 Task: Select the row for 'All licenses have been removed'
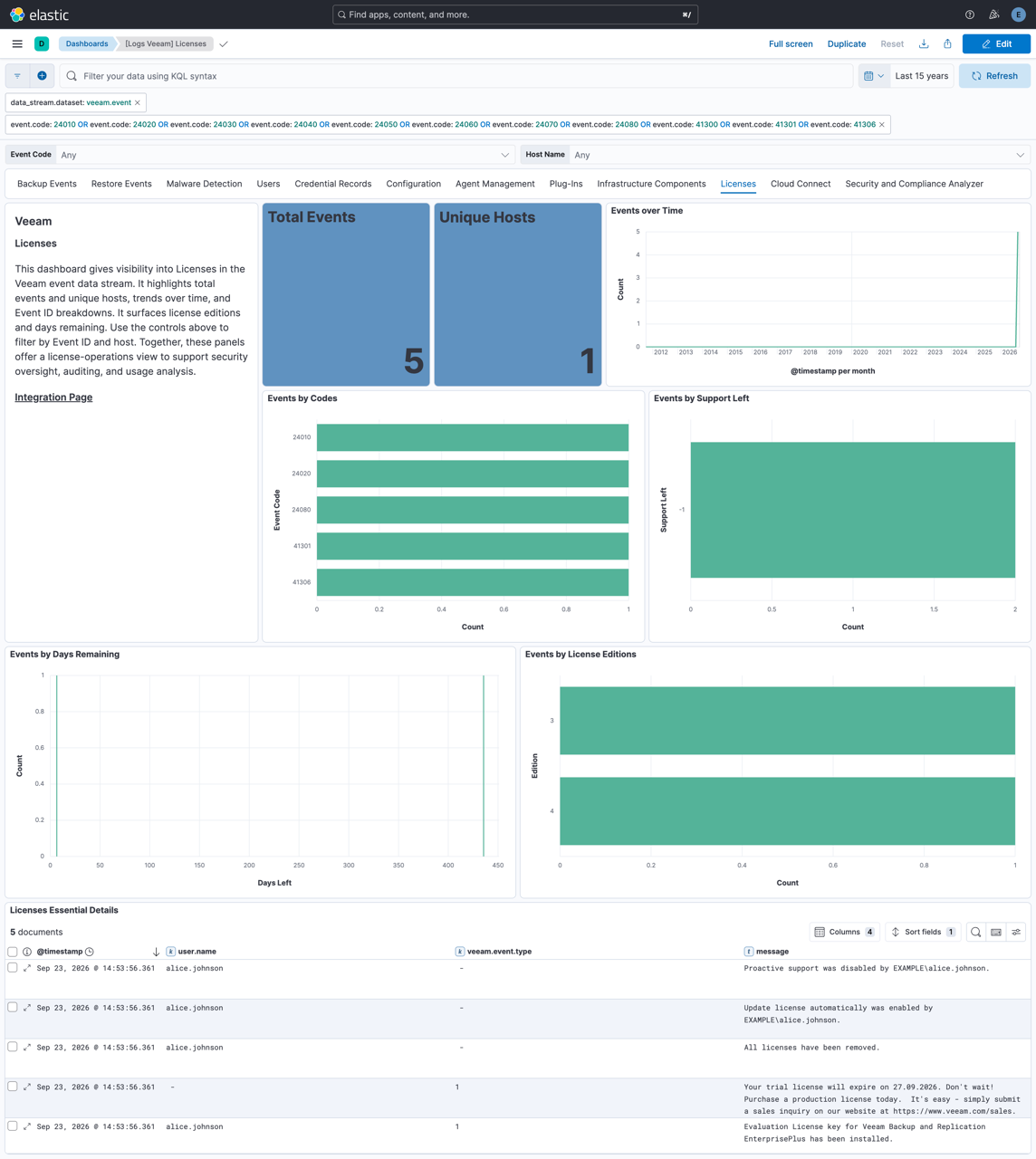point(13,1047)
